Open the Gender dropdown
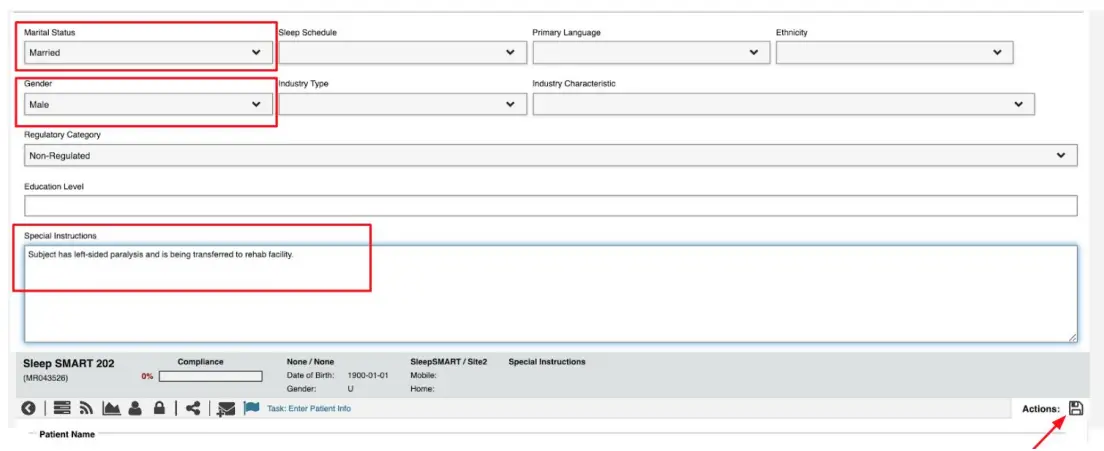The width and height of the screenshot is (1104, 451). point(147,104)
